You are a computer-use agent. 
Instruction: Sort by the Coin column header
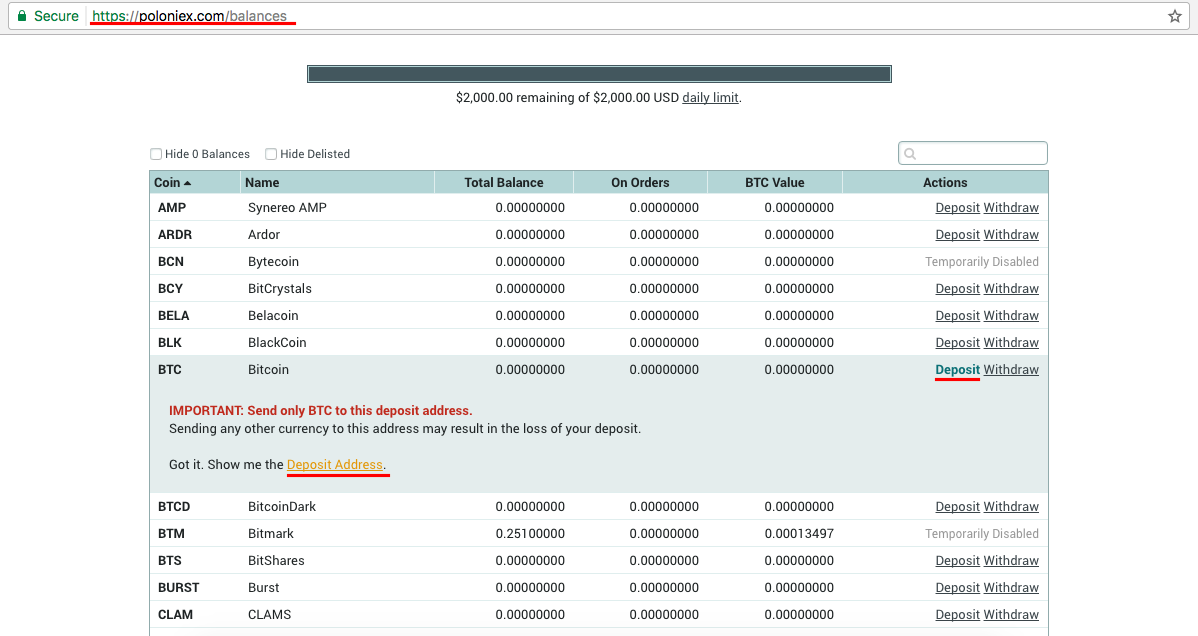click(194, 183)
